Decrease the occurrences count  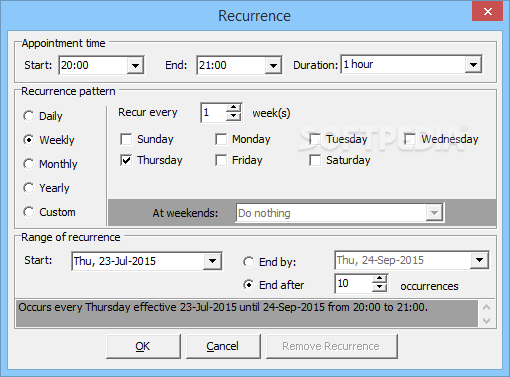(380, 287)
